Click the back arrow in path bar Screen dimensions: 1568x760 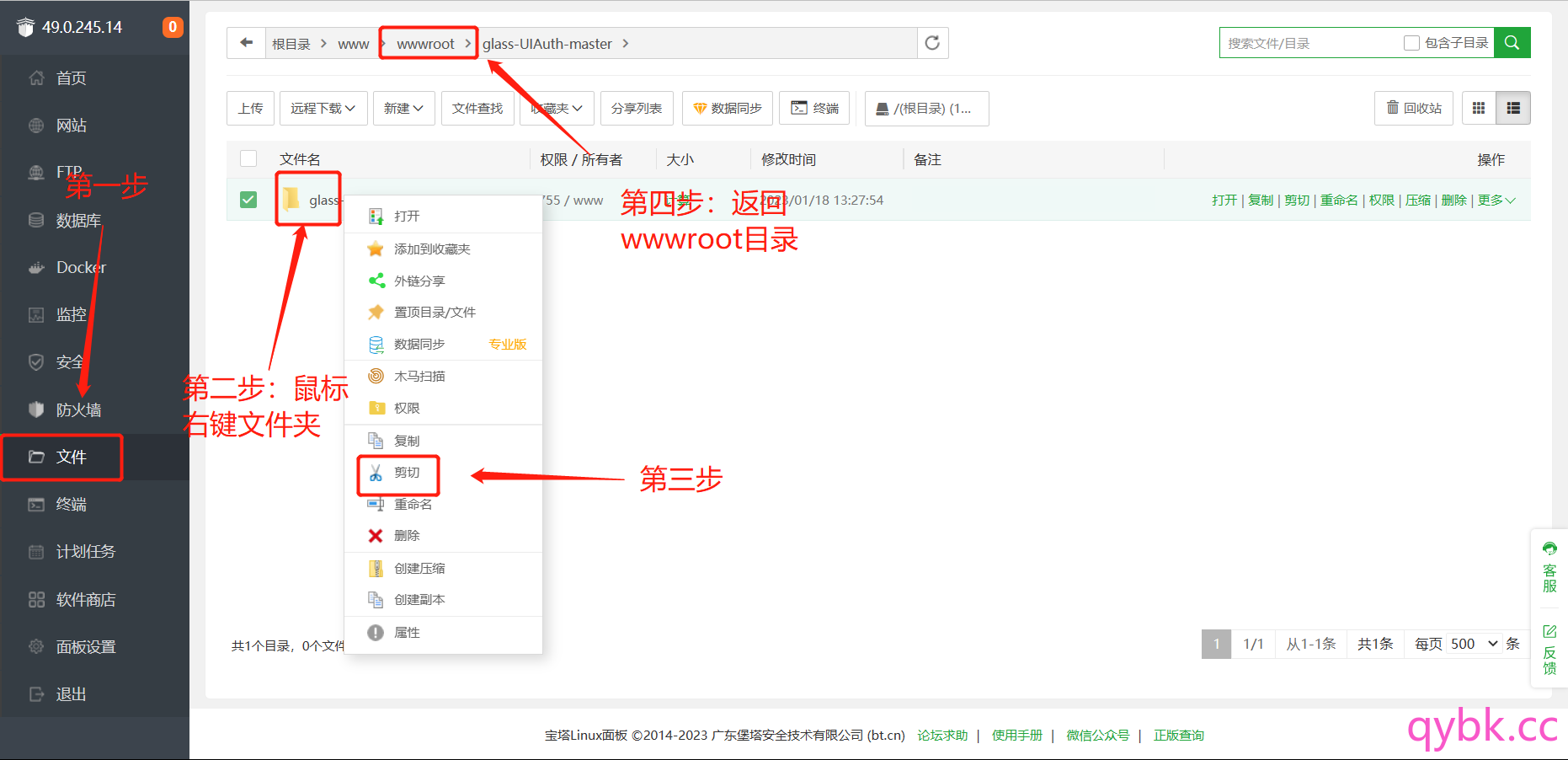pyautogui.click(x=246, y=43)
